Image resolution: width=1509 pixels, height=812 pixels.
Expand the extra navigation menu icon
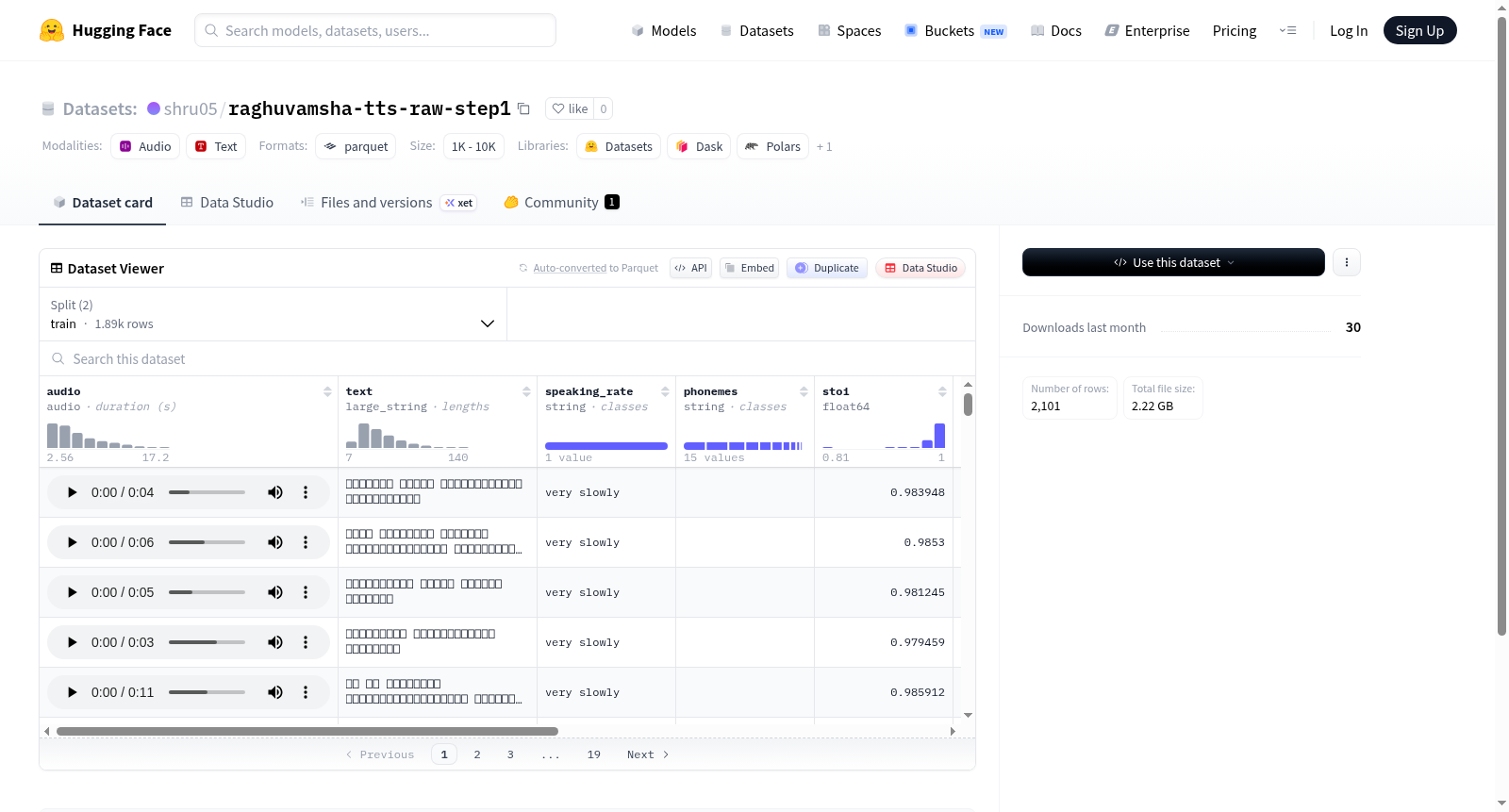coord(1287,30)
